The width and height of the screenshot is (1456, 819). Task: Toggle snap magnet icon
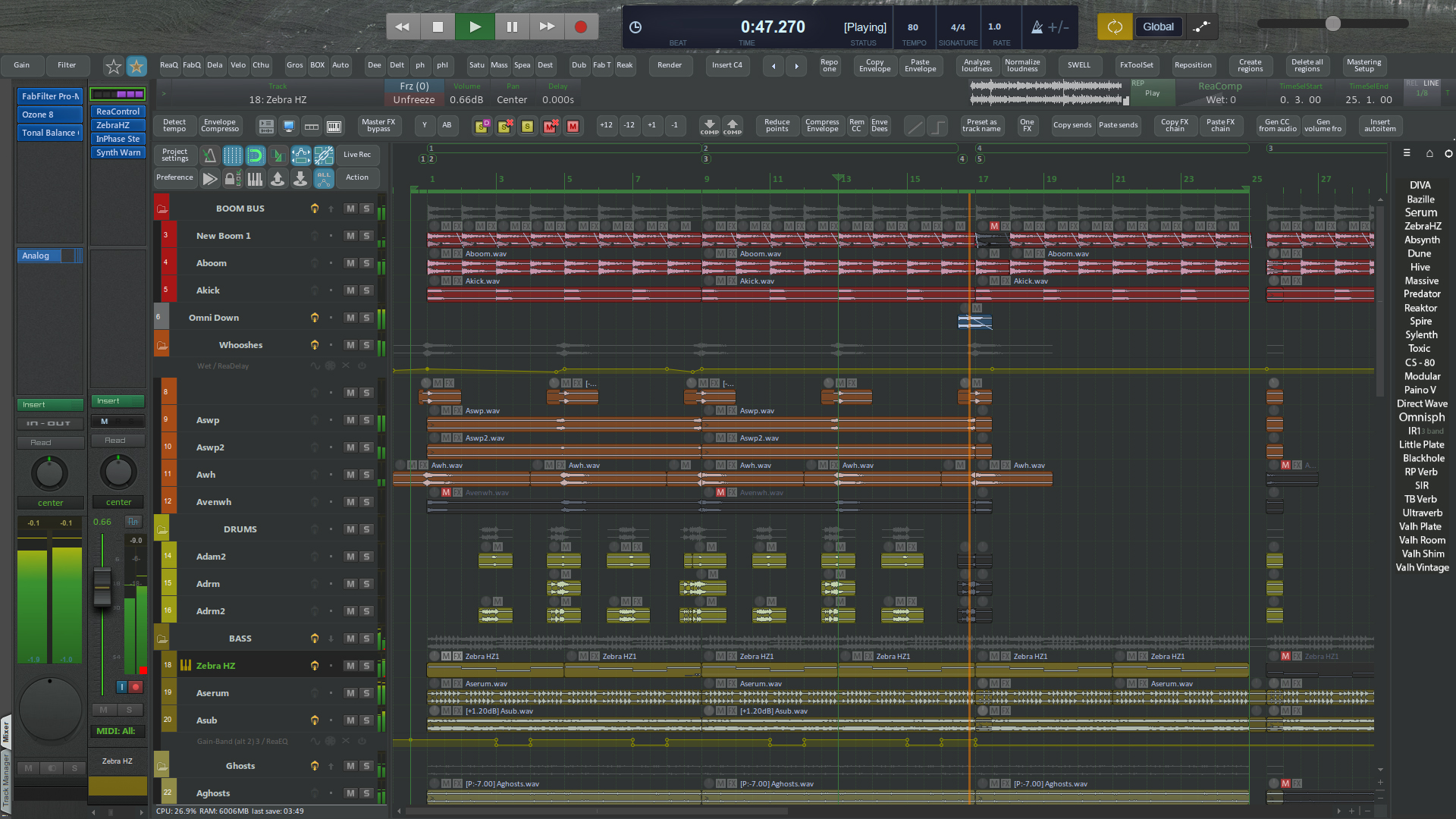click(x=256, y=155)
